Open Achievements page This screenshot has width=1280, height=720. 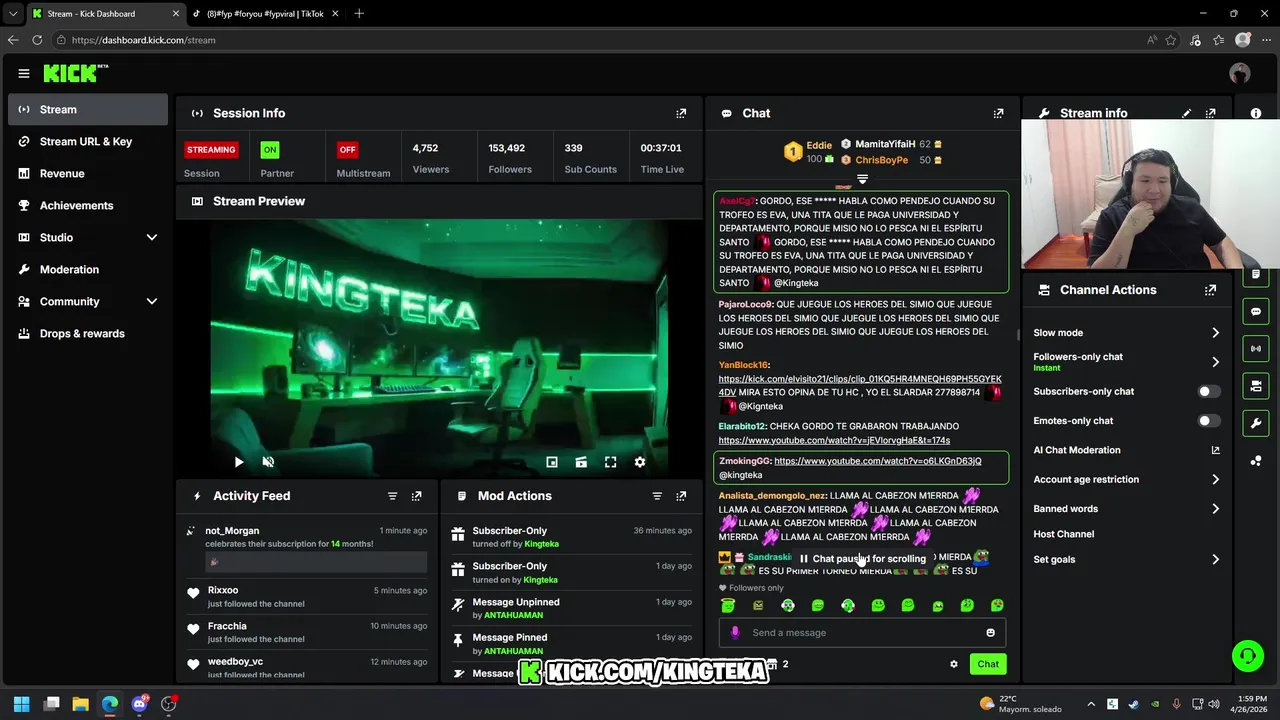[x=88, y=205]
